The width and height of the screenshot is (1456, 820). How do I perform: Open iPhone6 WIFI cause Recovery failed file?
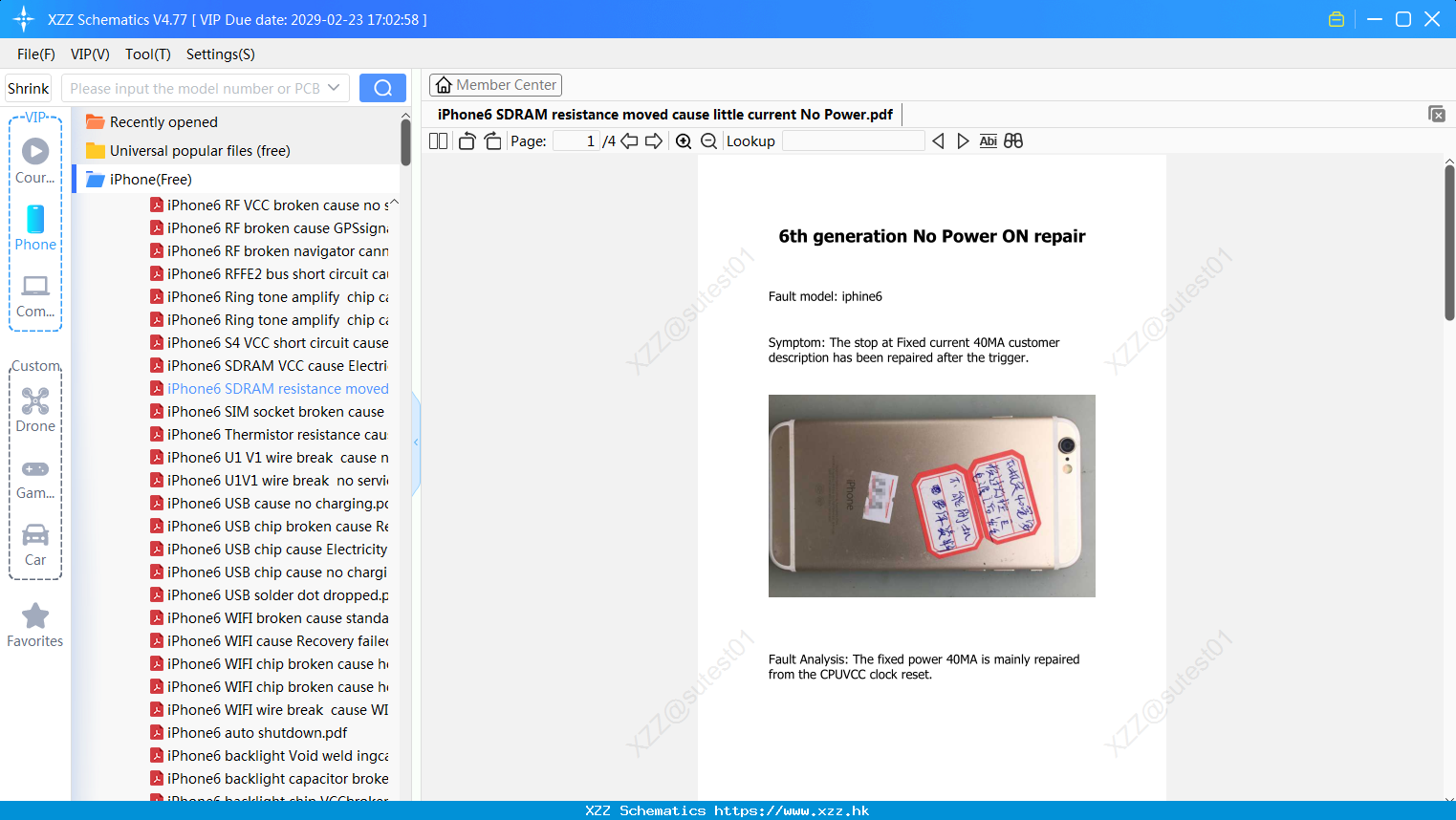[x=270, y=641]
